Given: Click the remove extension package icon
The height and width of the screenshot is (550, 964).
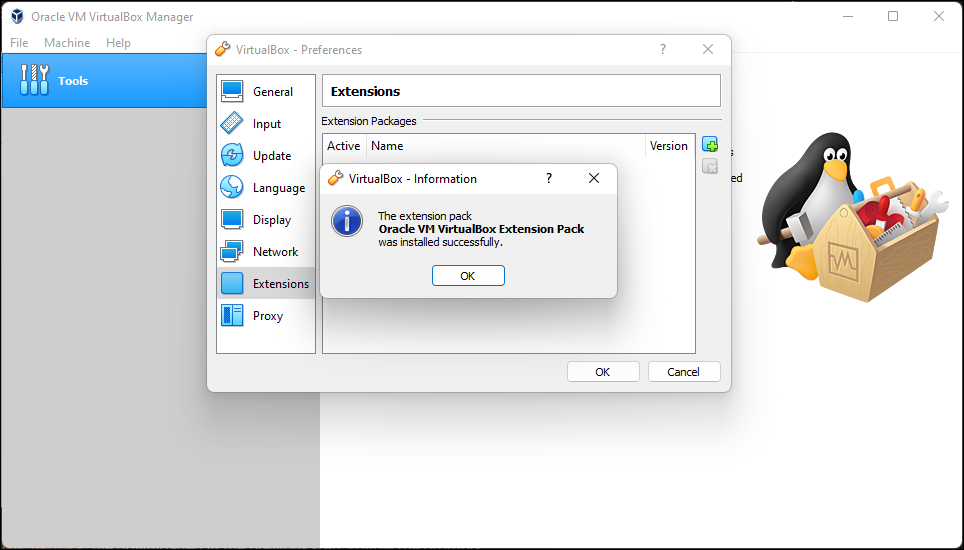Looking at the screenshot, I should click(x=710, y=167).
